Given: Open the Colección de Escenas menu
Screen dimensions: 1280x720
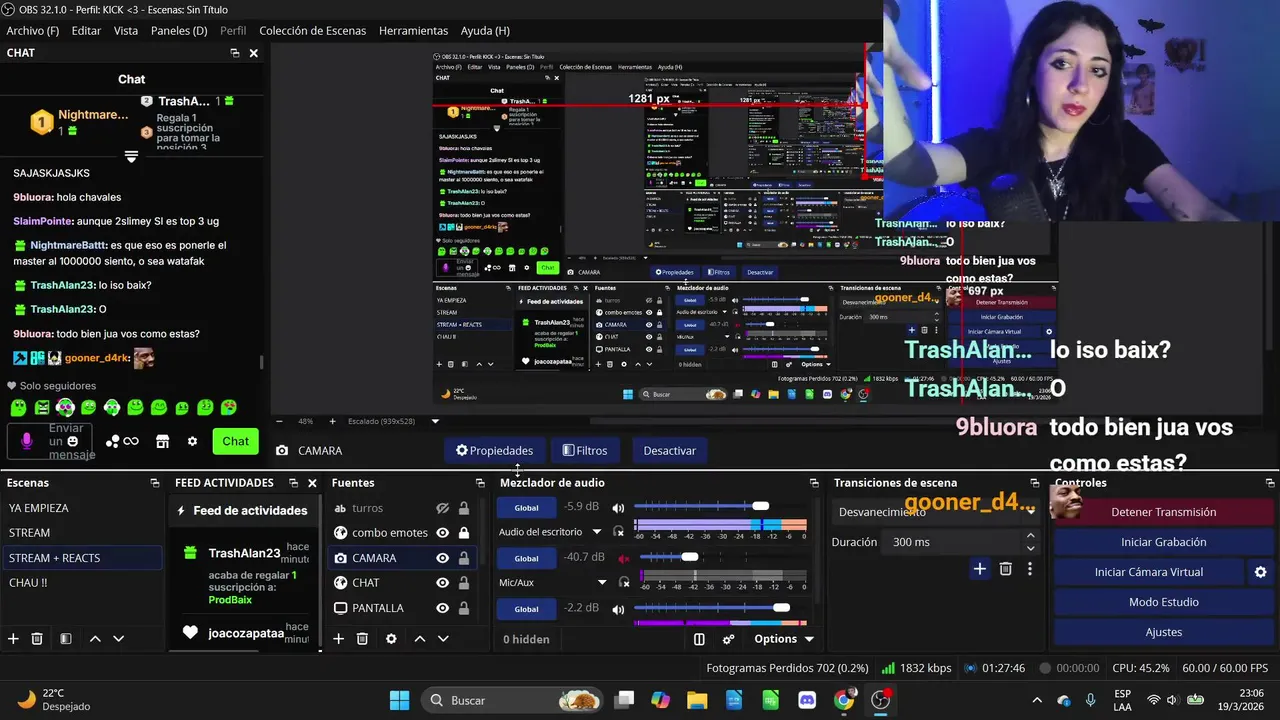Looking at the screenshot, I should click(313, 31).
